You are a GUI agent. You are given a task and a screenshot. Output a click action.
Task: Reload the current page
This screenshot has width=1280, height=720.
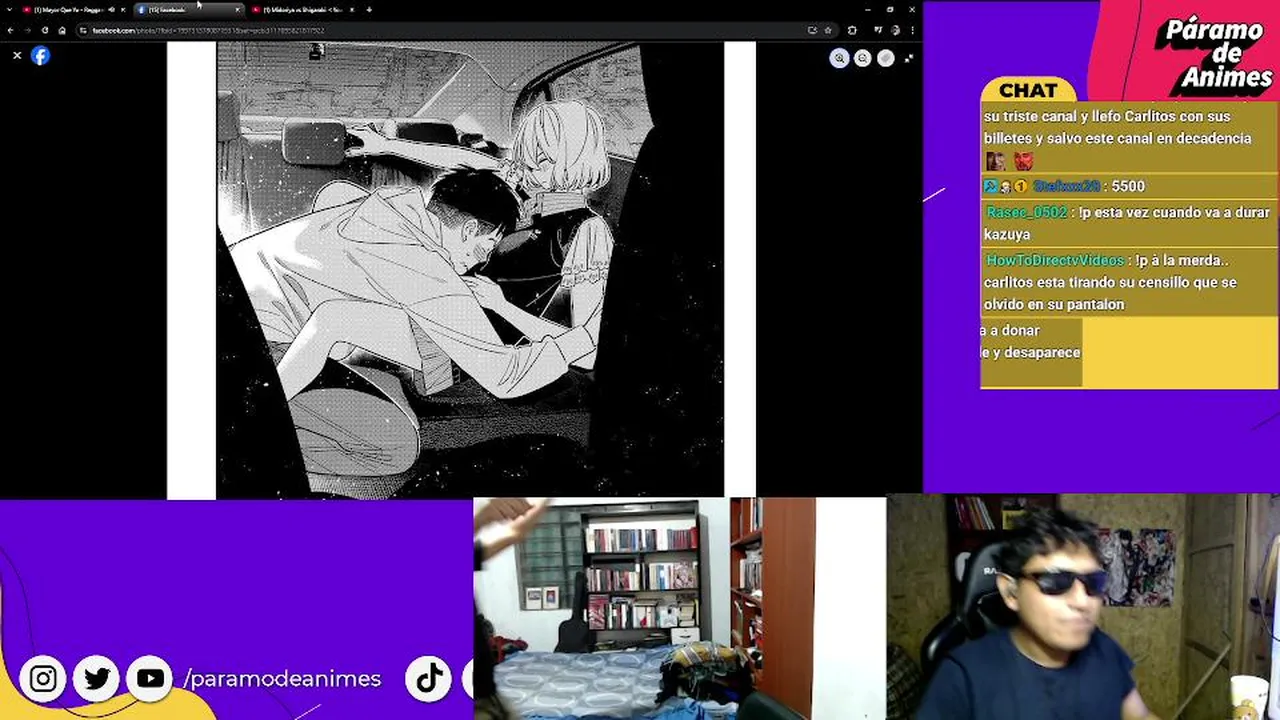click(x=45, y=30)
